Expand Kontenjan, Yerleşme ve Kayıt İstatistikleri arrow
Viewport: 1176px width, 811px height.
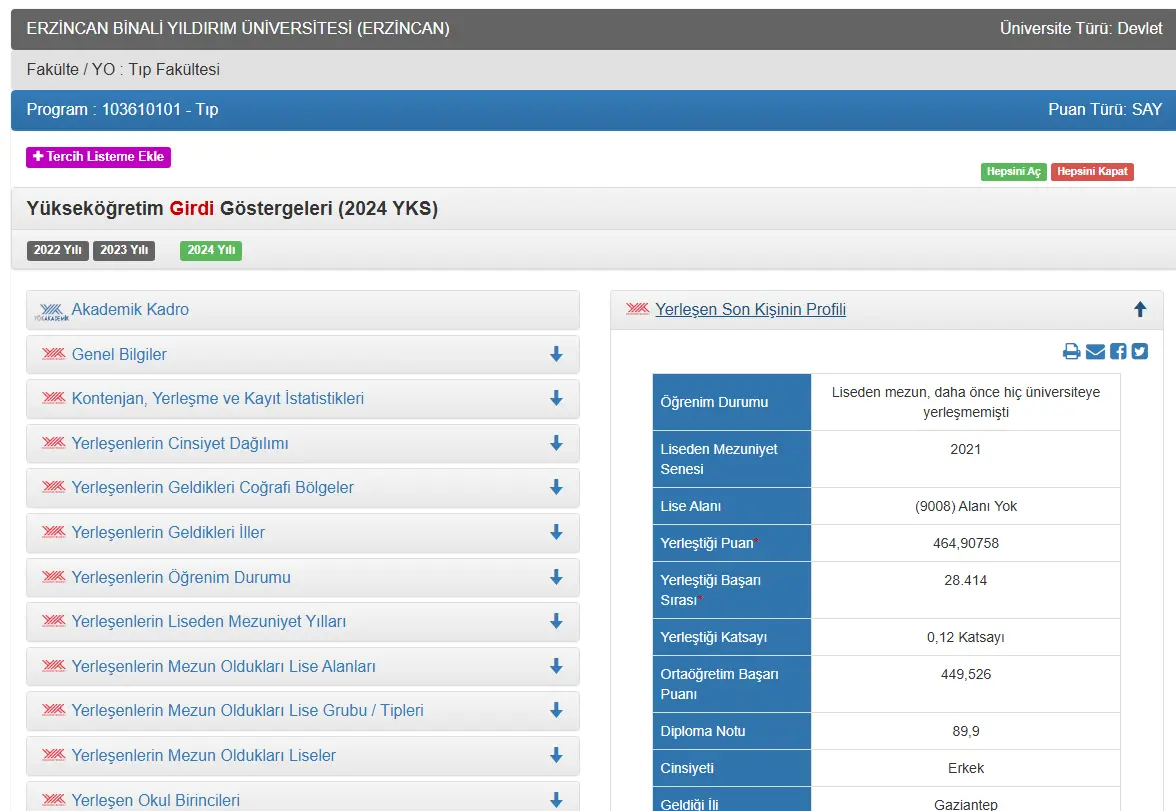(x=556, y=398)
